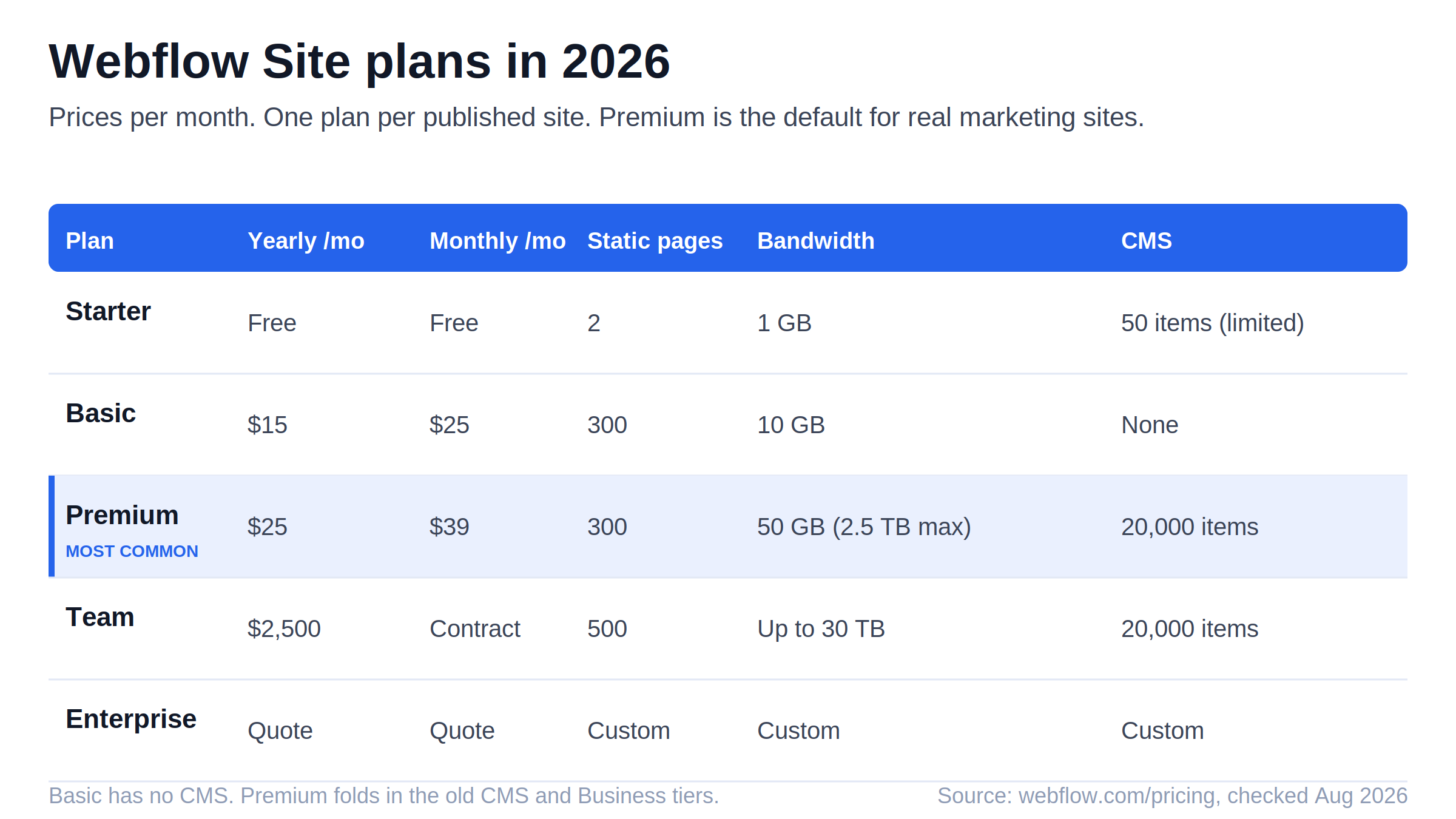This screenshot has width=1456, height=819.
Task: Click the Bandwidth column header
Action: [x=816, y=241]
